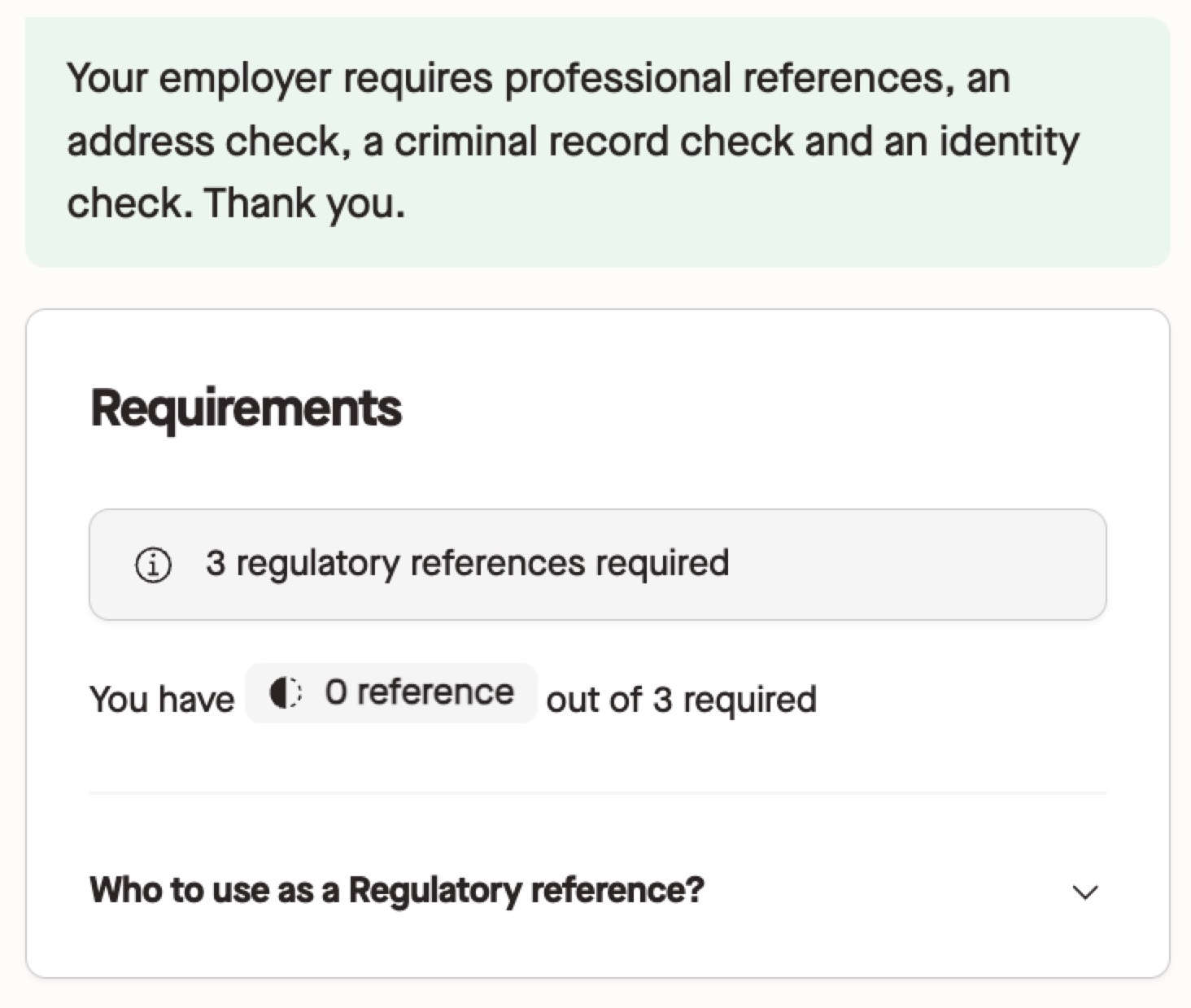The image size is (1191, 1008).
Task: Click the "You have" label
Action: [162, 700]
